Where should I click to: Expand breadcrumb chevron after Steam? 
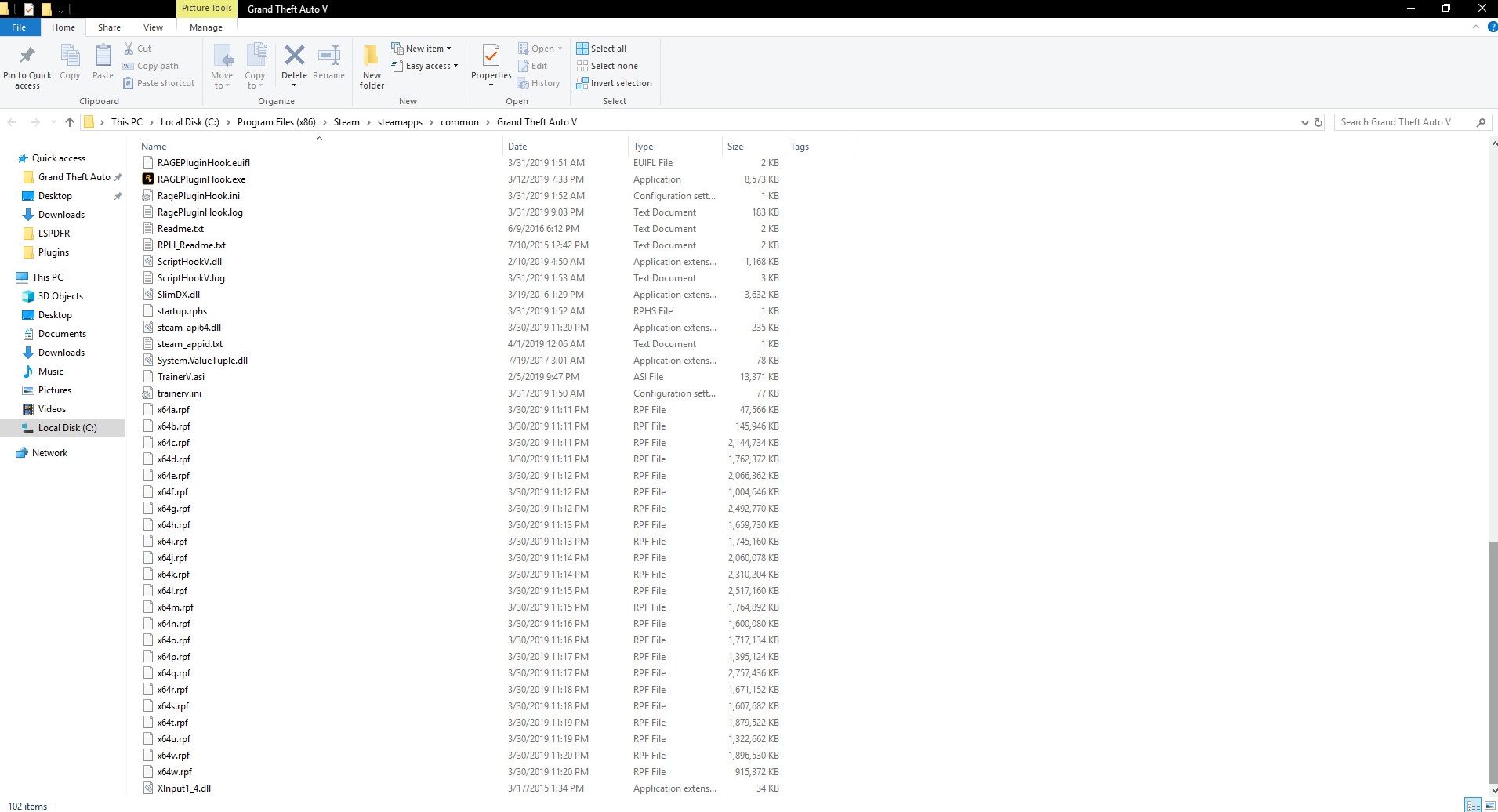(x=368, y=122)
